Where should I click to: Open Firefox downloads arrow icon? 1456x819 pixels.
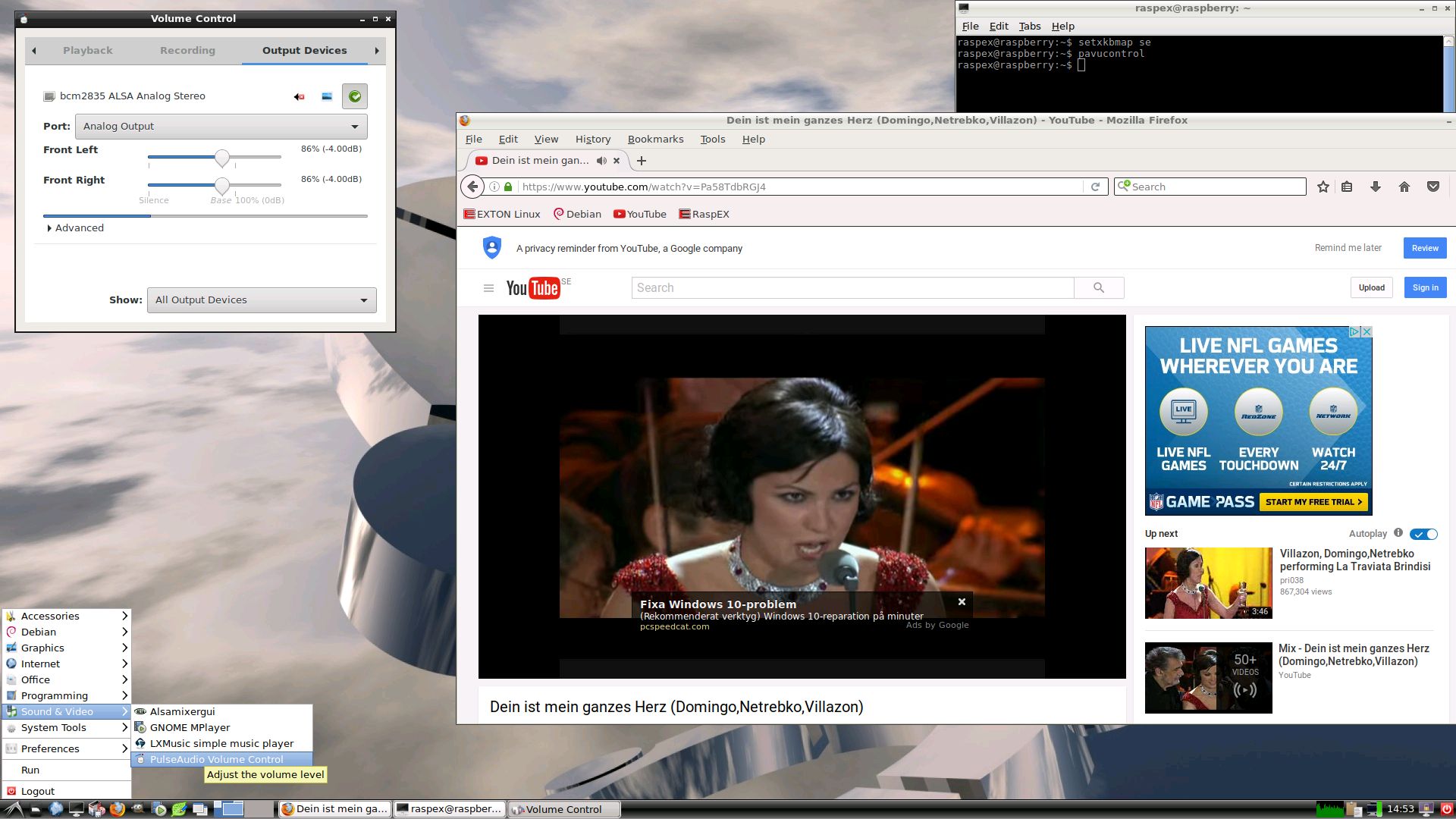point(1376,187)
